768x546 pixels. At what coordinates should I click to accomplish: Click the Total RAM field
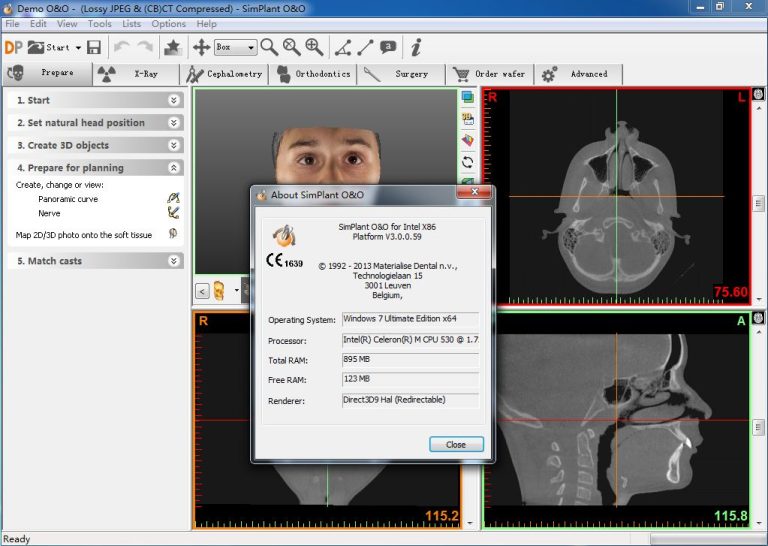410,360
